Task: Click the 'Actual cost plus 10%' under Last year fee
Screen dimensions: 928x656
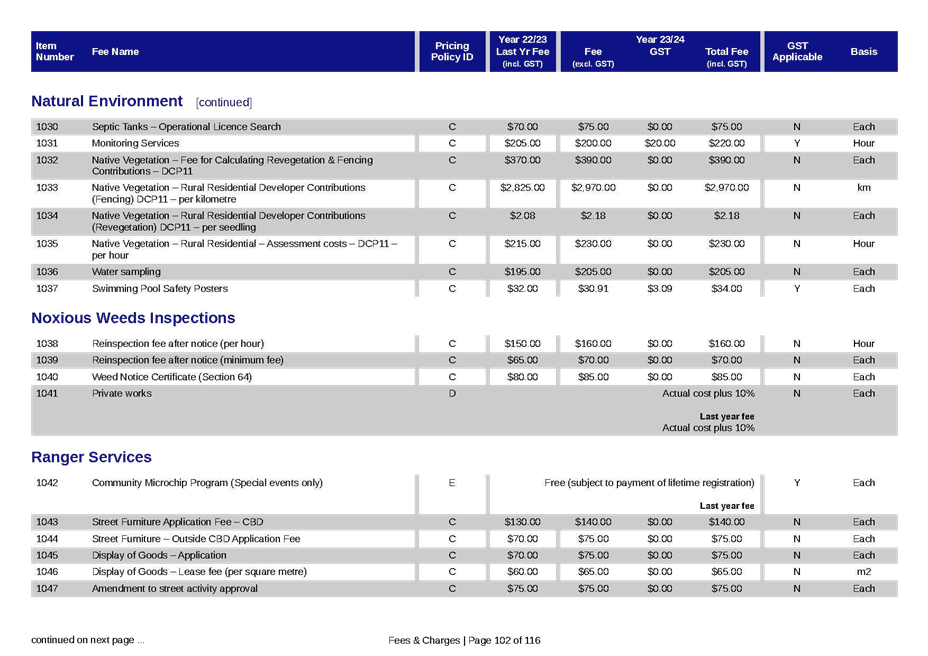Action: (x=708, y=428)
